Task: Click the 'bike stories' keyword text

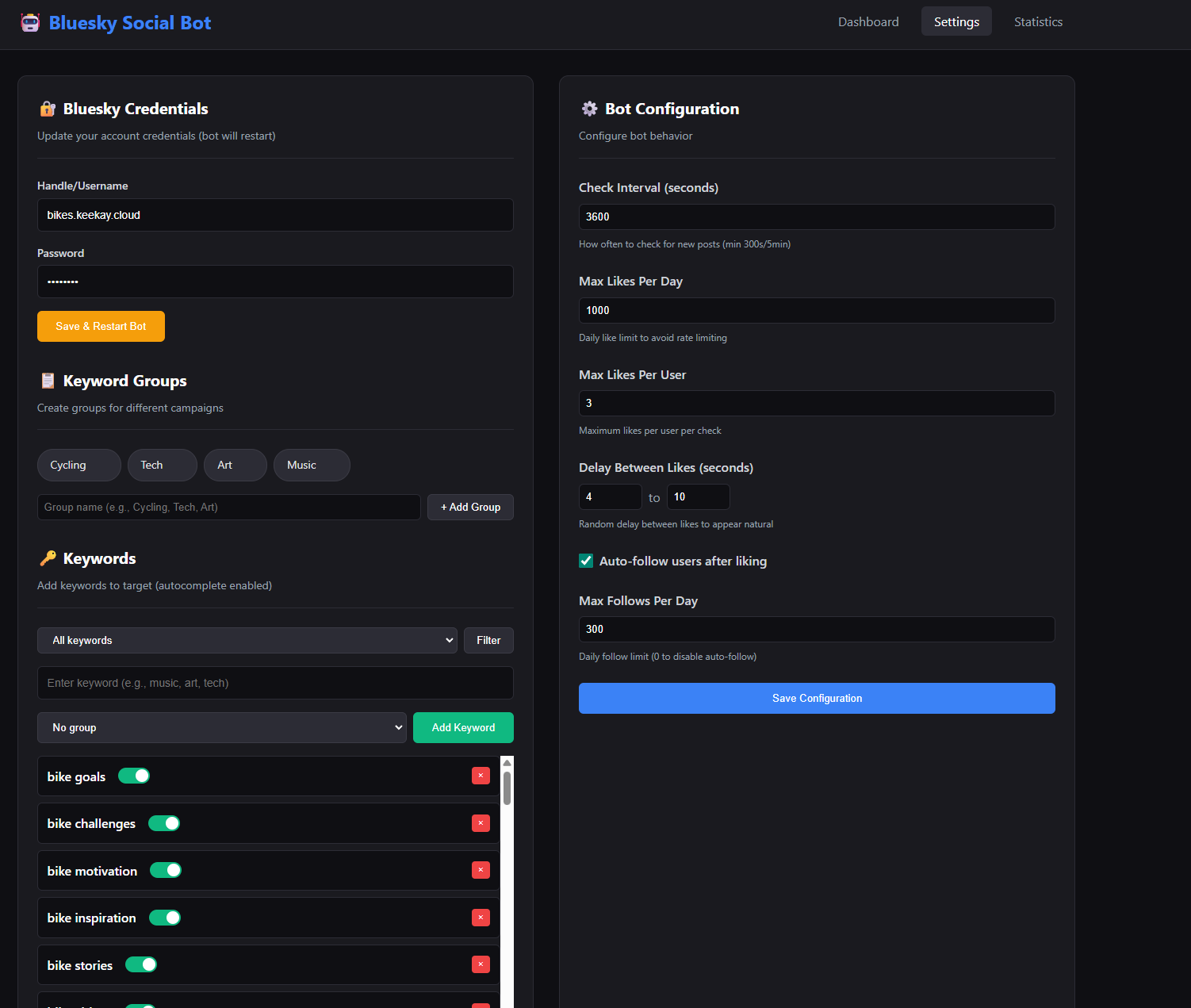Action: (x=80, y=965)
